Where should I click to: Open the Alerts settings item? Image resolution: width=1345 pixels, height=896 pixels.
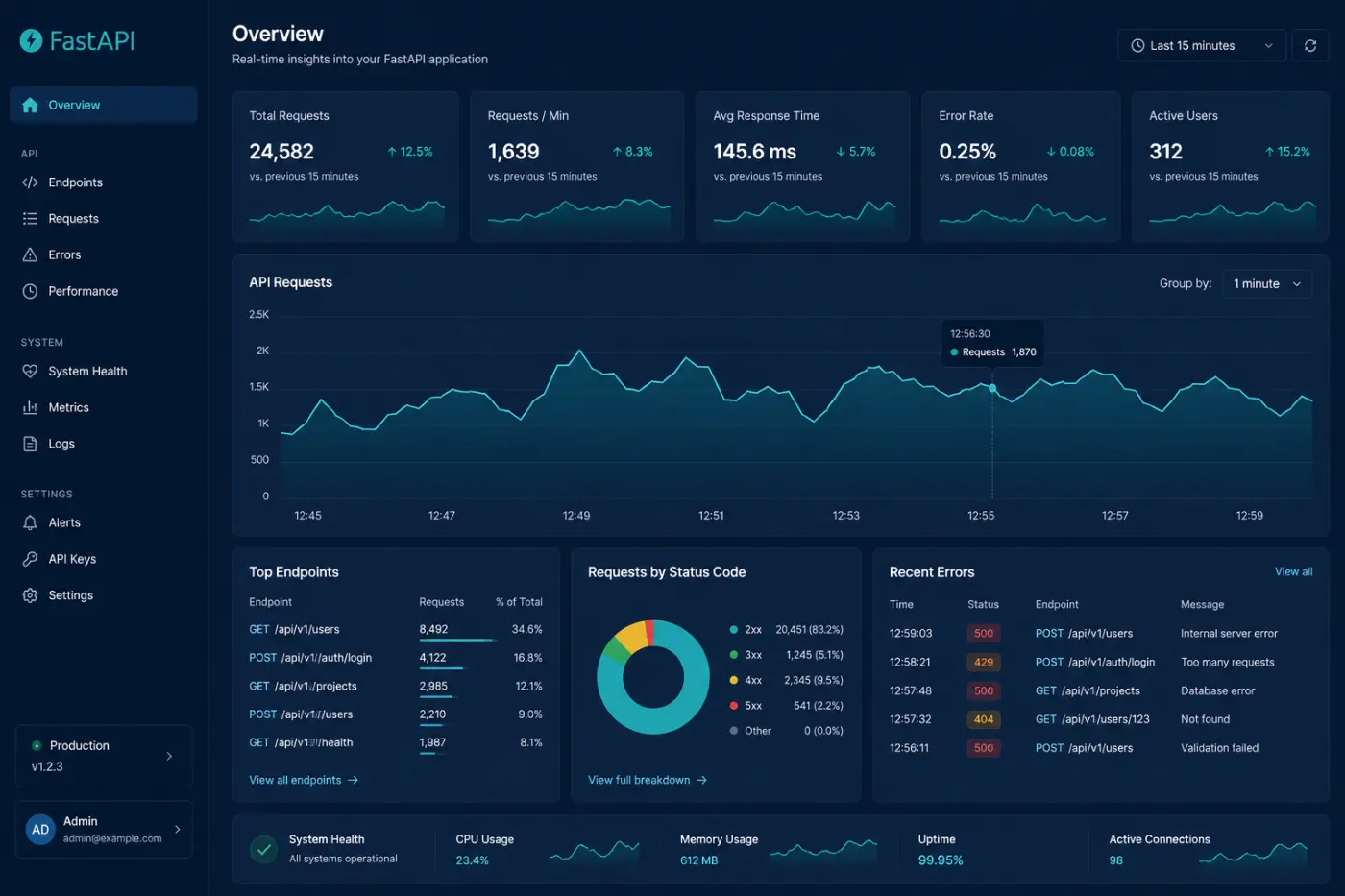pyautogui.click(x=104, y=522)
